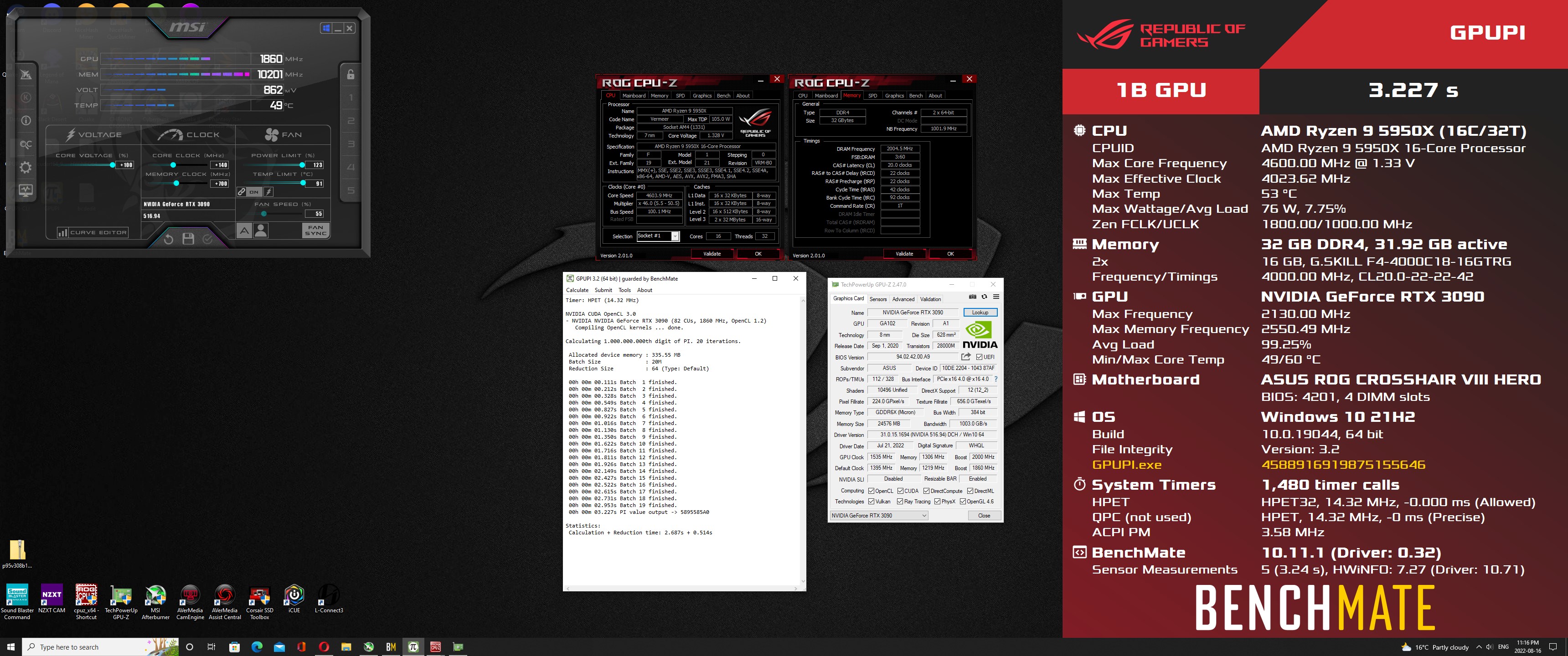
Task: Open Validation tab in GPU-Z
Action: pyautogui.click(x=930, y=299)
